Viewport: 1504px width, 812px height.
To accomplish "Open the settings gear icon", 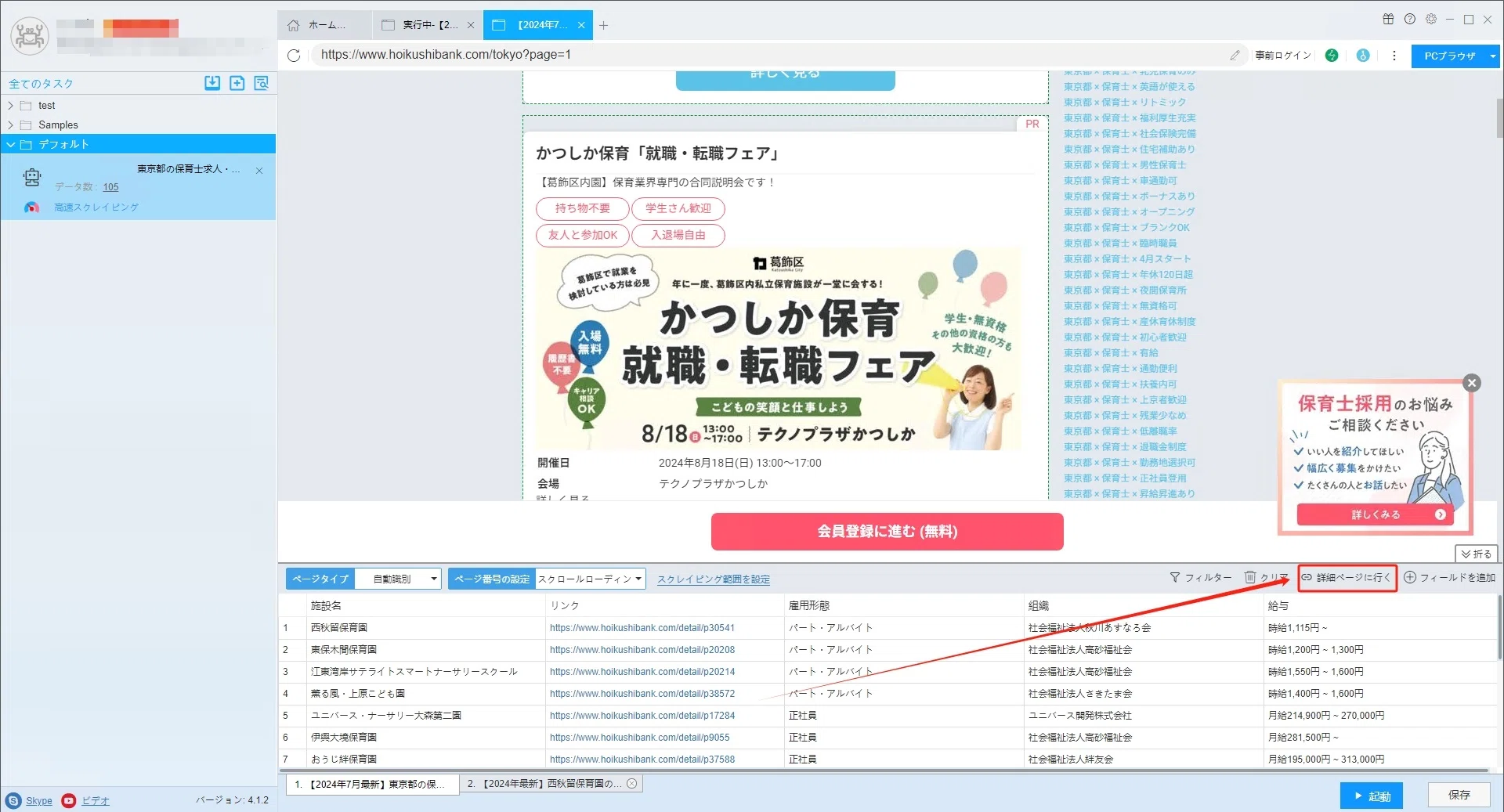I will [x=1431, y=19].
